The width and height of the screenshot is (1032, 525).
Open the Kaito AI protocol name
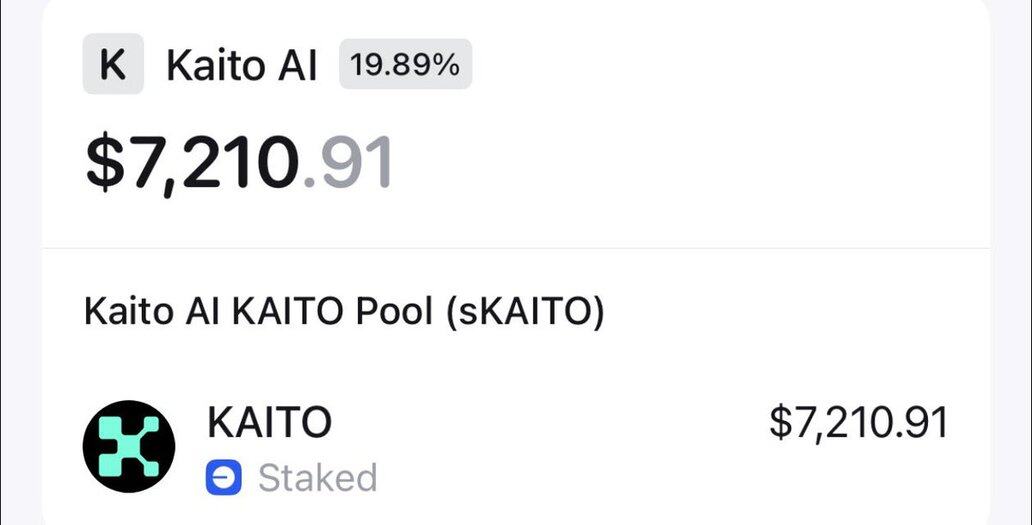click(242, 65)
